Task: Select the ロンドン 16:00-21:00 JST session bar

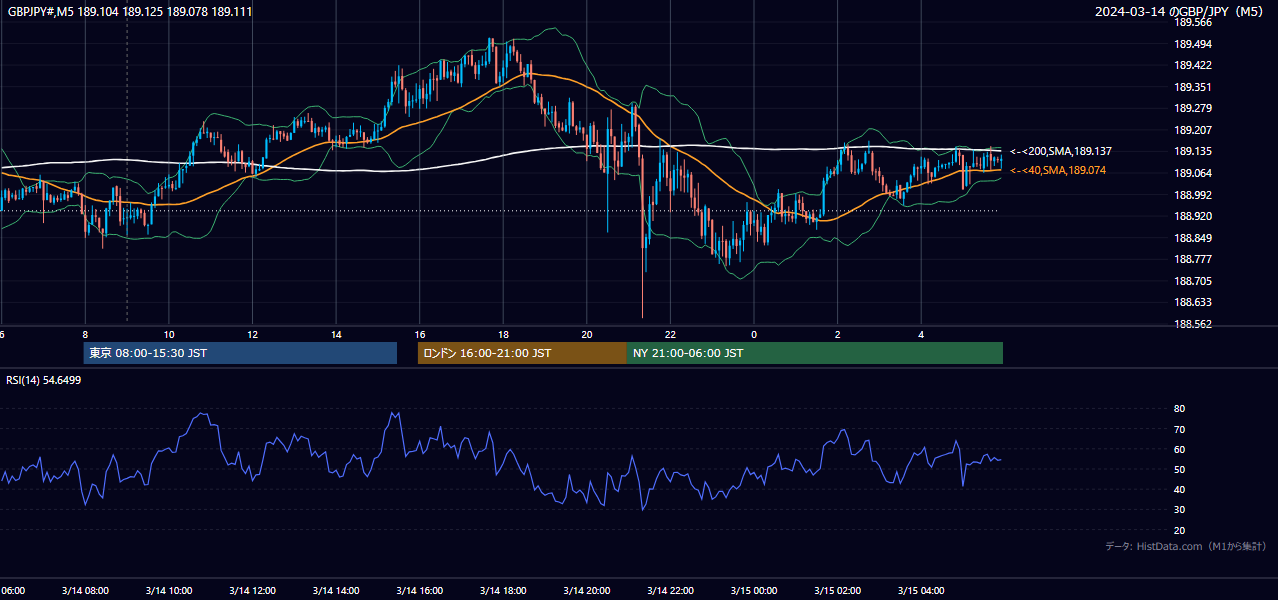Action: [x=522, y=353]
